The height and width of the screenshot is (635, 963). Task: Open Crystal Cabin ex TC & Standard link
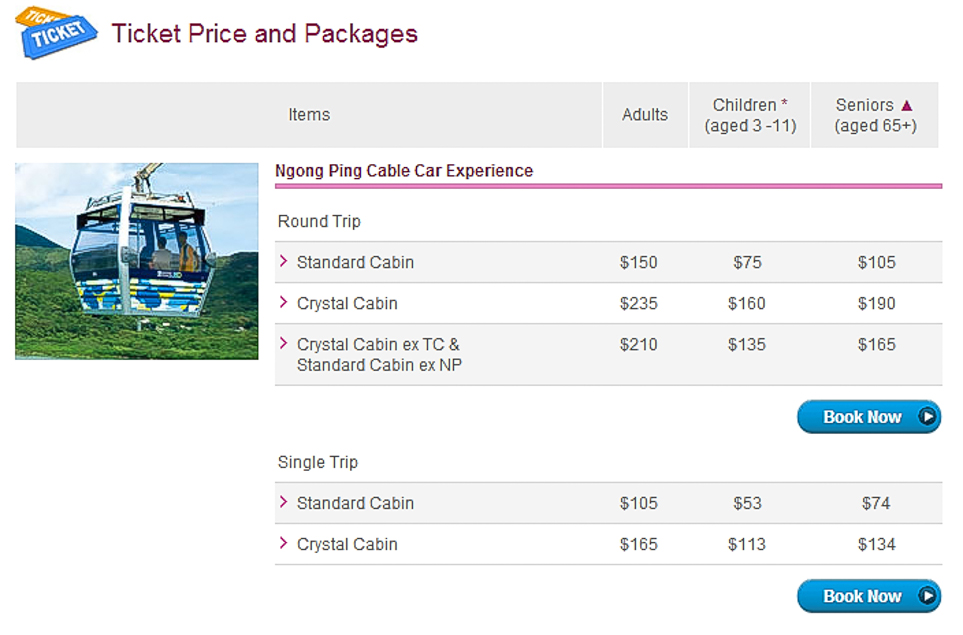(x=379, y=354)
